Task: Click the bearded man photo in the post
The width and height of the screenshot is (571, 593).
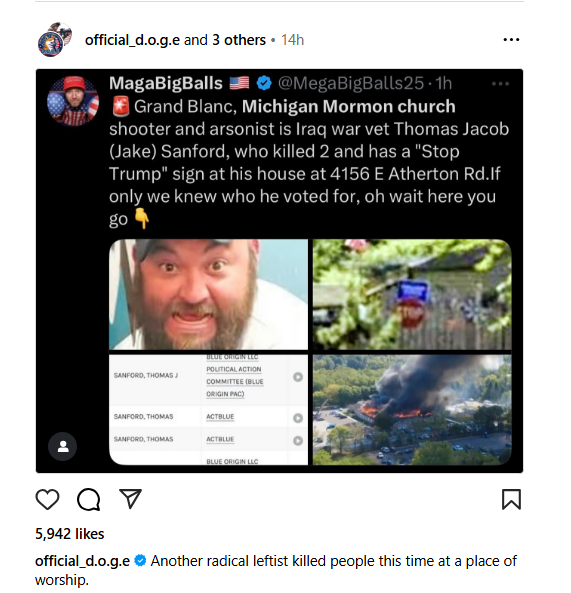Action: pyautogui.click(x=208, y=294)
